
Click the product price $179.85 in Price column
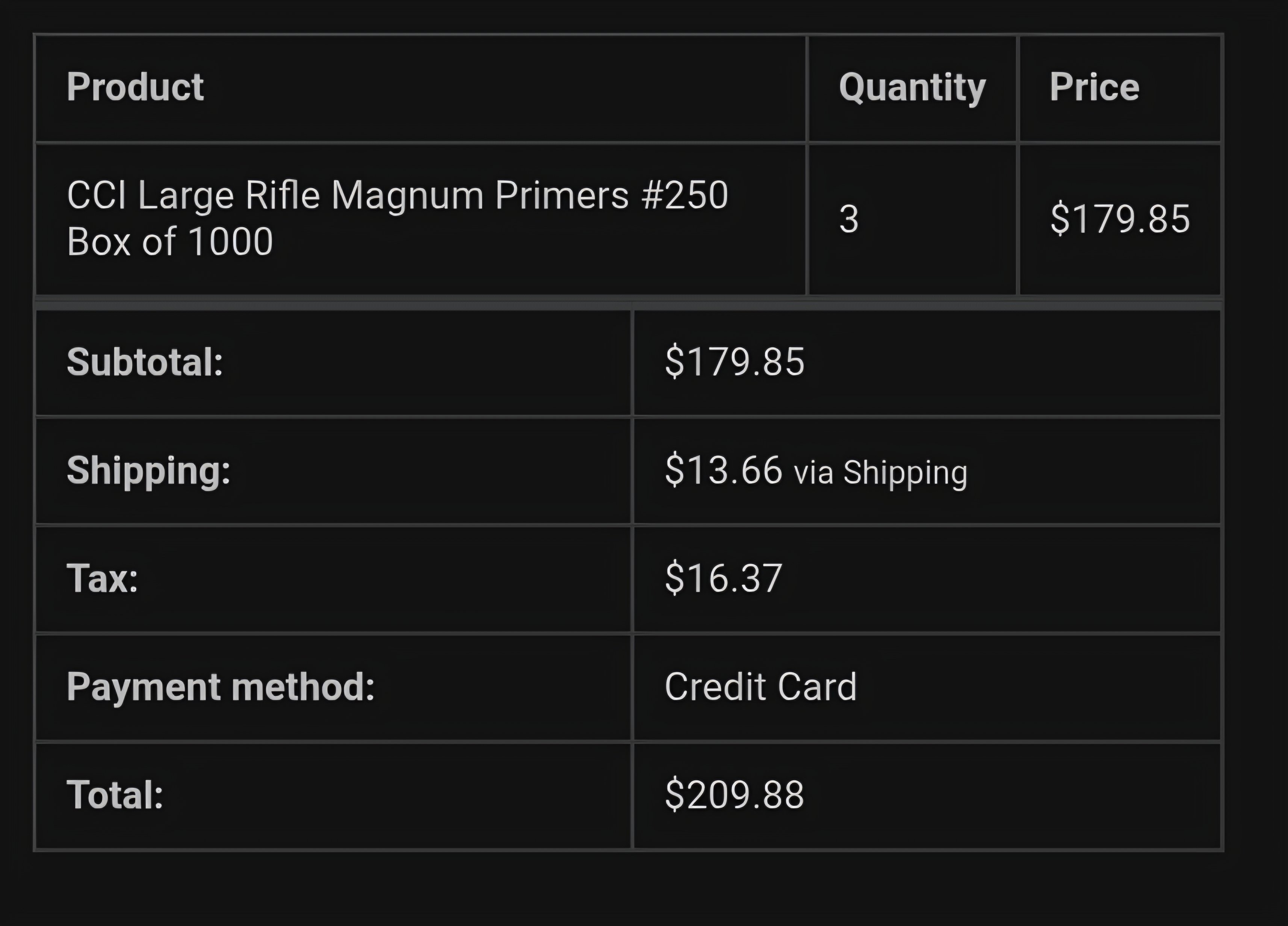tap(1120, 219)
